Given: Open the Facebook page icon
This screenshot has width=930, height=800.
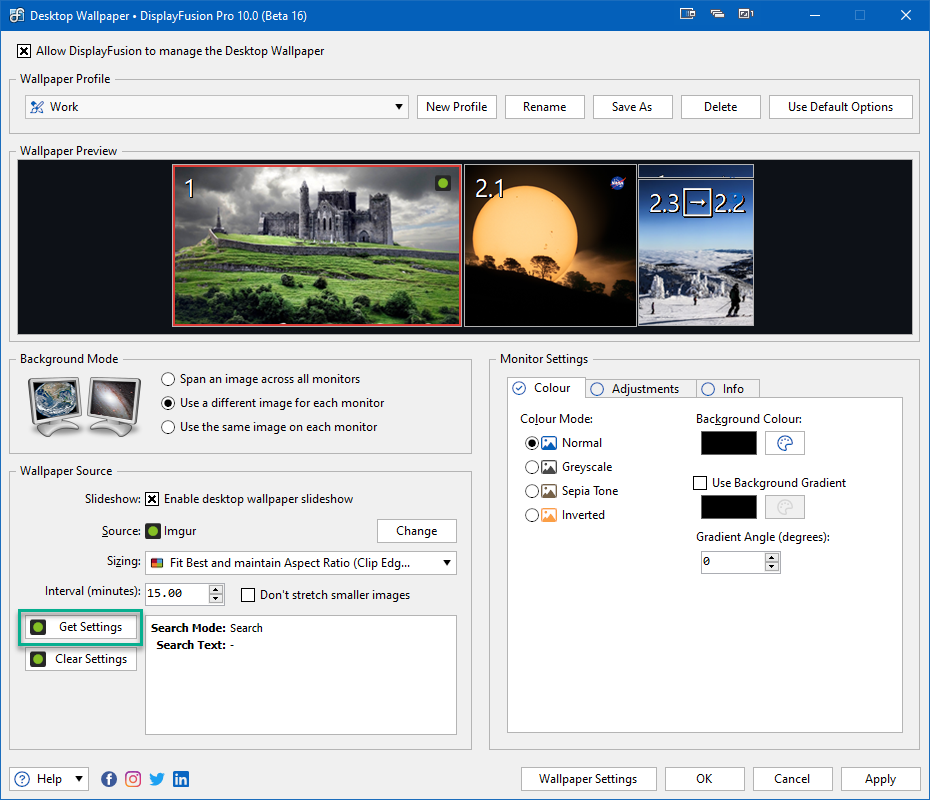Looking at the screenshot, I should pyautogui.click(x=108, y=778).
